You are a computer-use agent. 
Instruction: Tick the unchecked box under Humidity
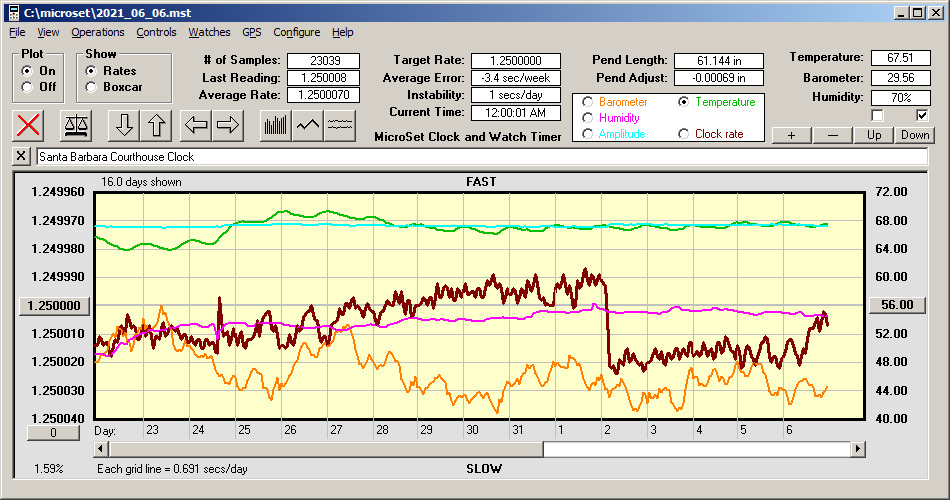coord(877,115)
